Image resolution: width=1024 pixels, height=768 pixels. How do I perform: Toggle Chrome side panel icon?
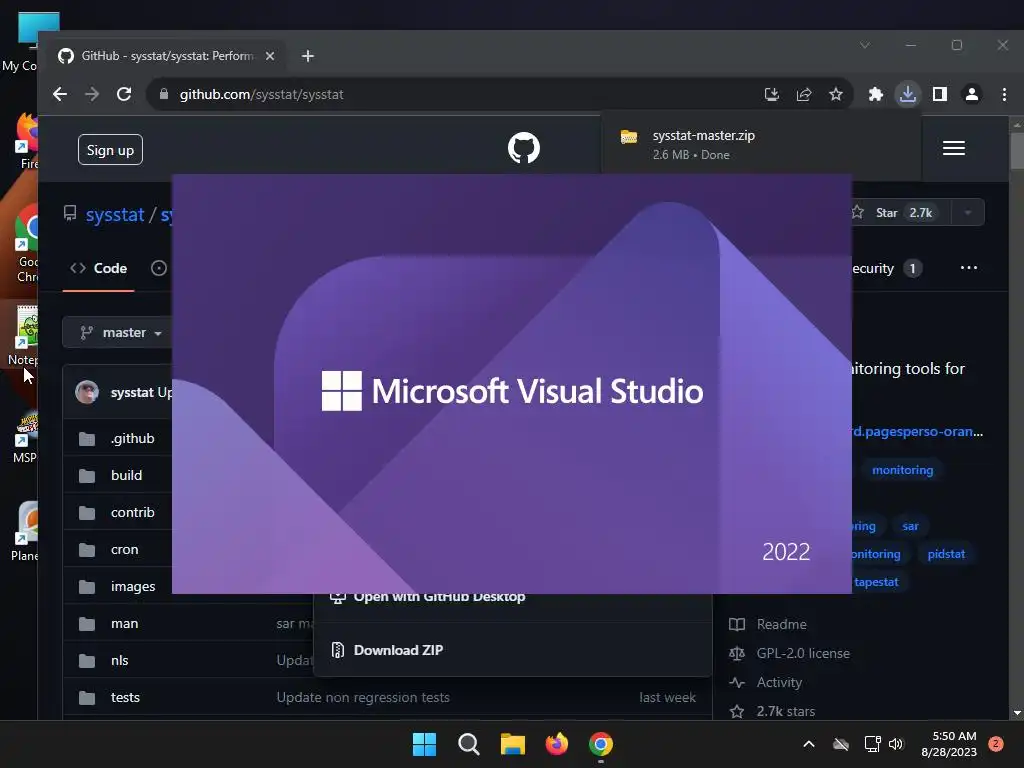point(940,95)
